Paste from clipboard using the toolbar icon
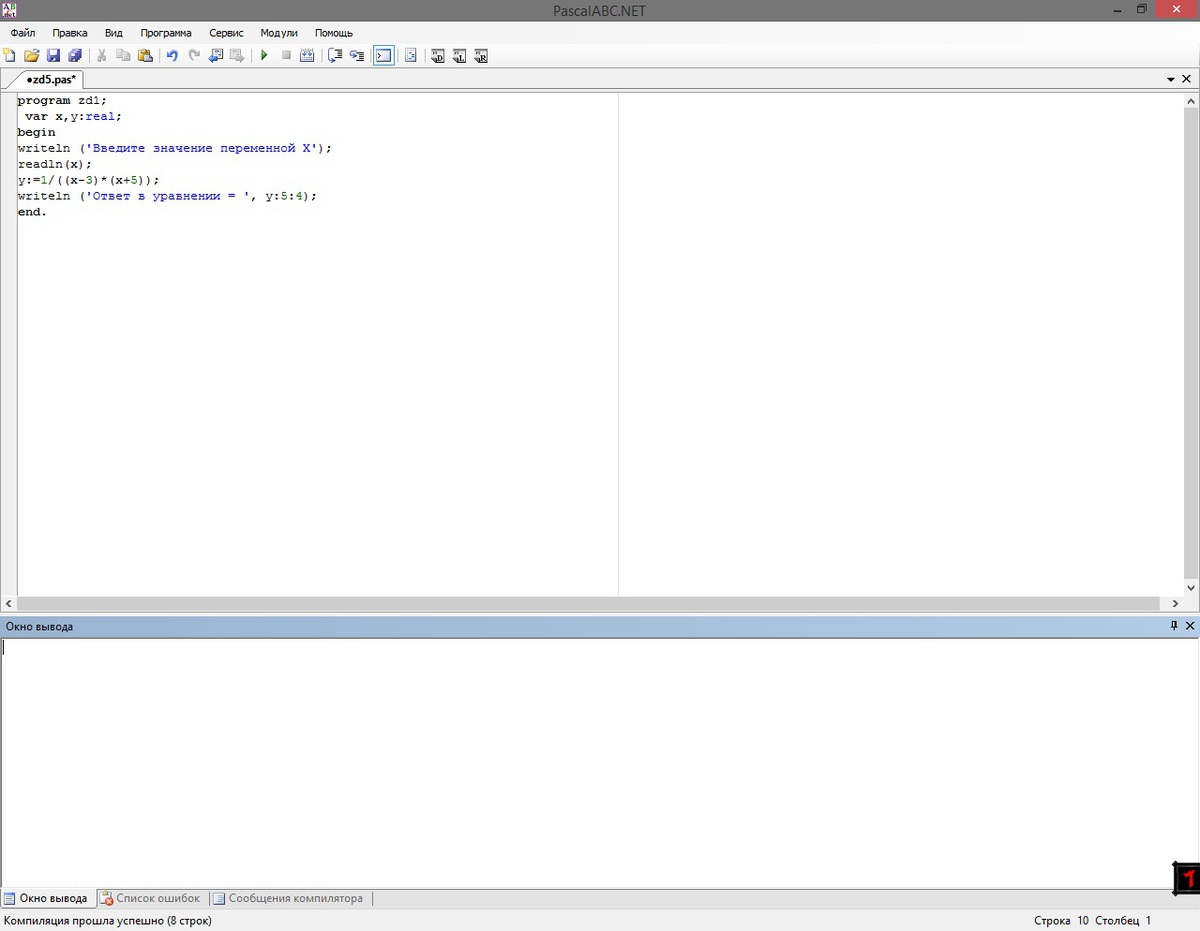This screenshot has width=1200, height=931. pyautogui.click(x=145, y=56)
